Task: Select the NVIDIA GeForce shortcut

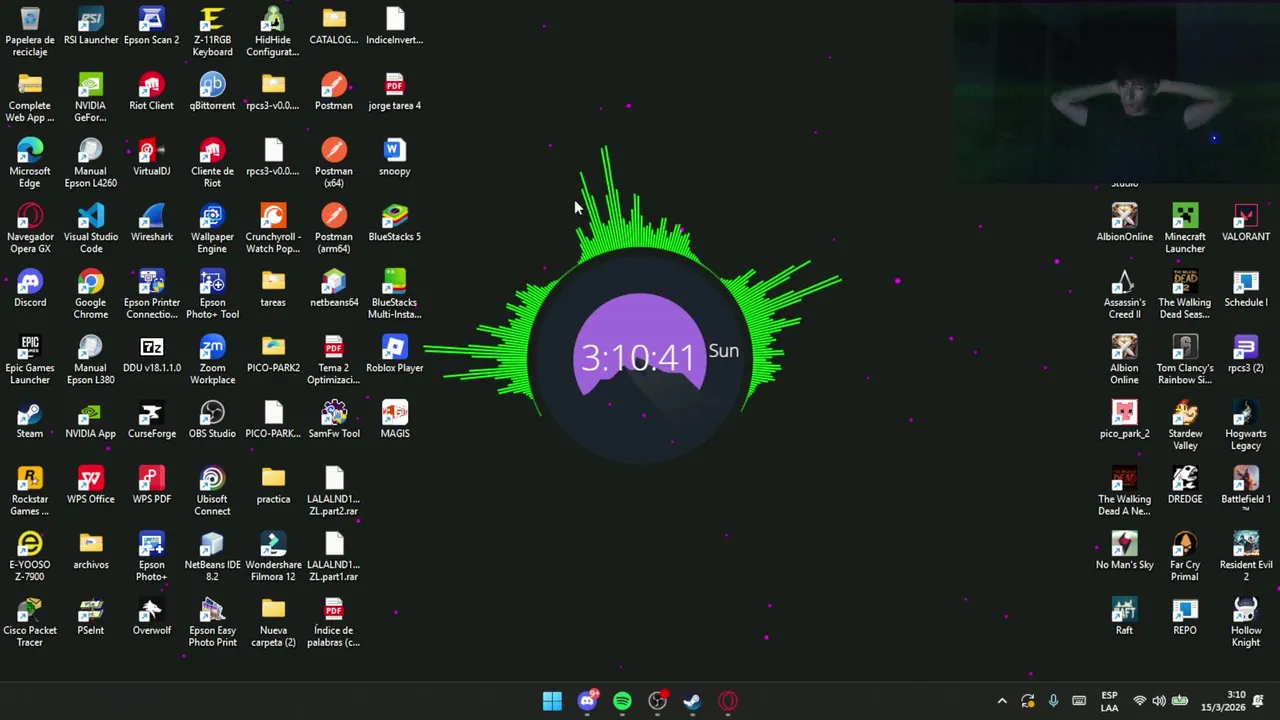Action: point(90,97)
